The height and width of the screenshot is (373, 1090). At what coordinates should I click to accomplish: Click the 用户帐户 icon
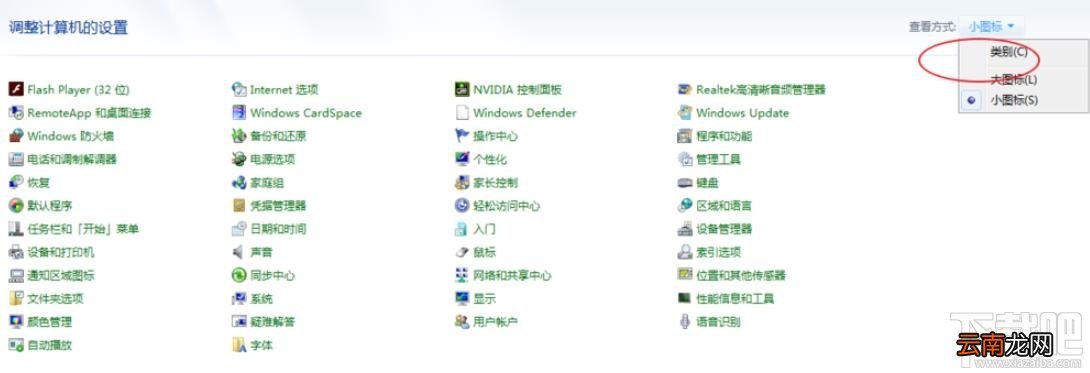(462, 322)
